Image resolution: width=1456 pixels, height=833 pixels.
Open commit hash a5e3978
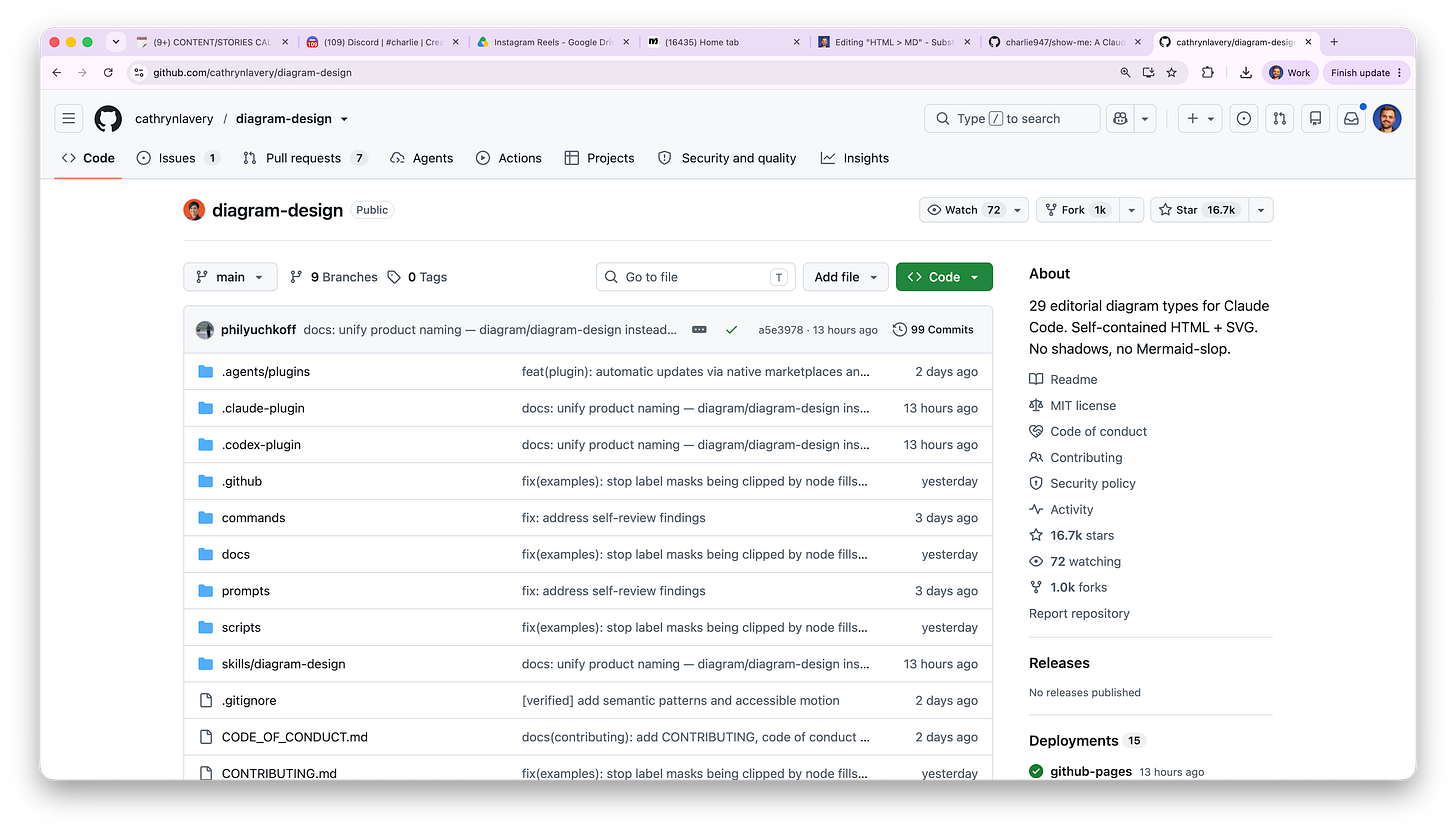point(780,329)
